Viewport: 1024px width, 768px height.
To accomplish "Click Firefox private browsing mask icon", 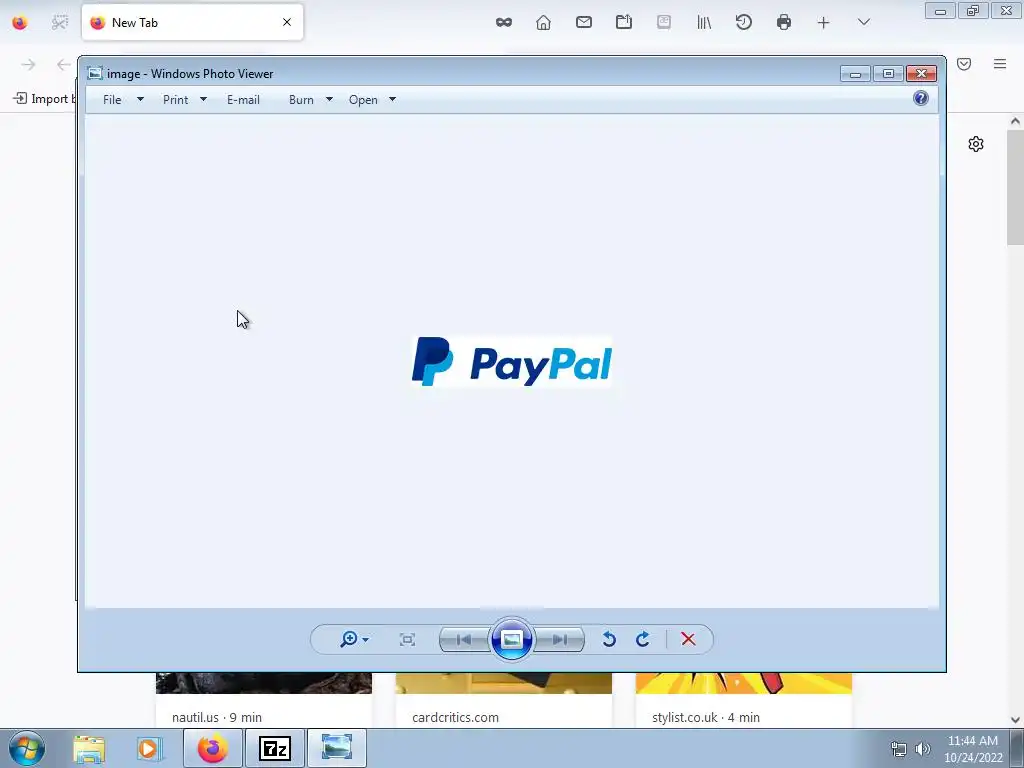I will click(504, 22).
